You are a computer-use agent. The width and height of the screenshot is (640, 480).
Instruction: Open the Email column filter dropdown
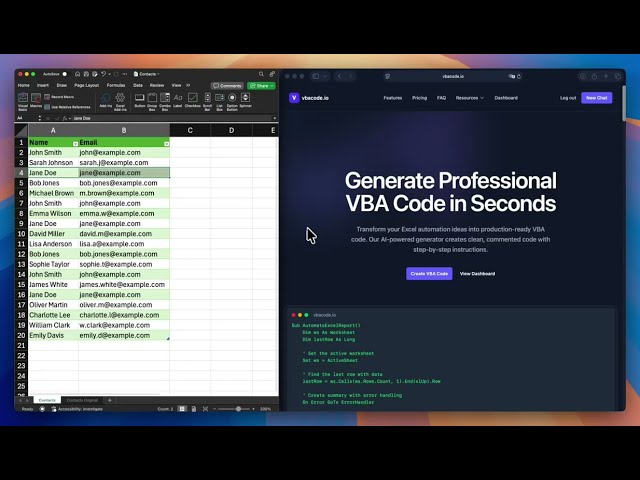click(x=167, y=144)
